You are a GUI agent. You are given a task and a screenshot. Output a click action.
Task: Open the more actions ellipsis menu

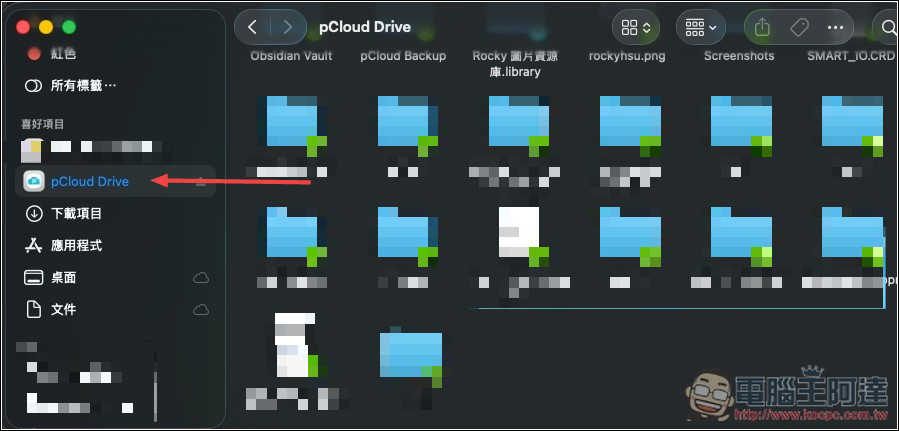tap(836, 27)
